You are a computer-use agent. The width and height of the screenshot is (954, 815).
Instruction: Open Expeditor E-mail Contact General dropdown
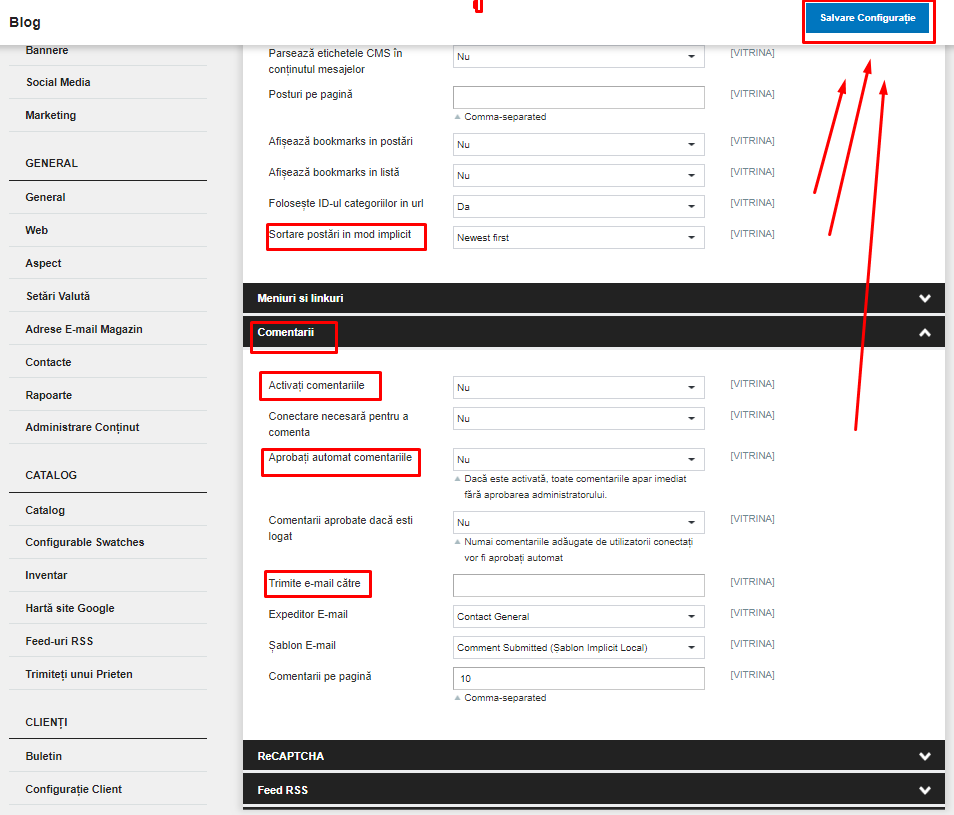(x=579, y=617)
